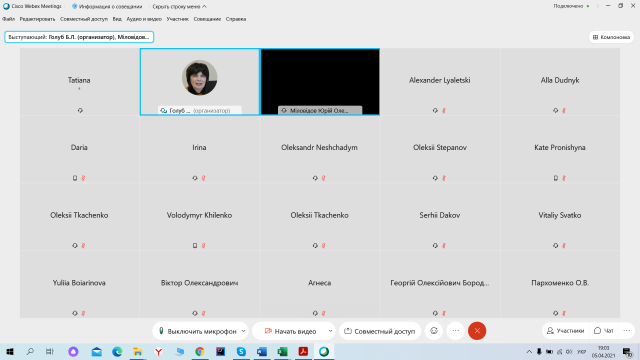This screenshot has width=640, height=360.
Task: Click muted mic icon on Alla Dudnyk tile
Action: (564, 111)
